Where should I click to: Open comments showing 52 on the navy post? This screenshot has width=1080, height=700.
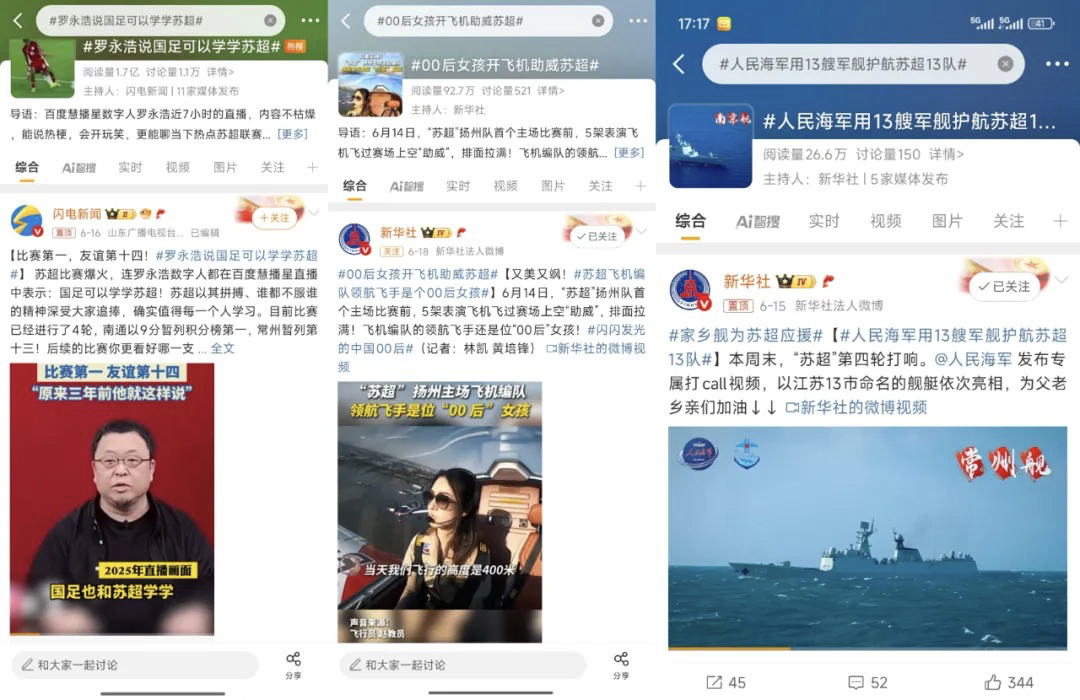pos(867,682)
